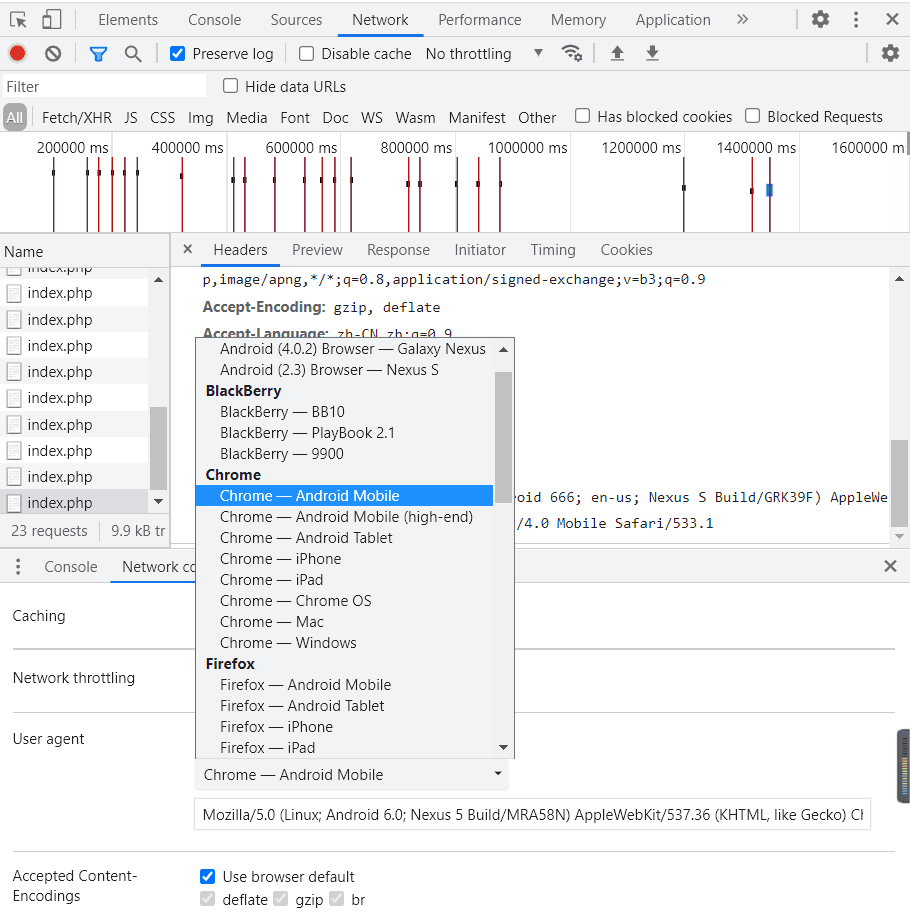Open the user agent select box
The image size is (910, 921).
pos(351,774)
